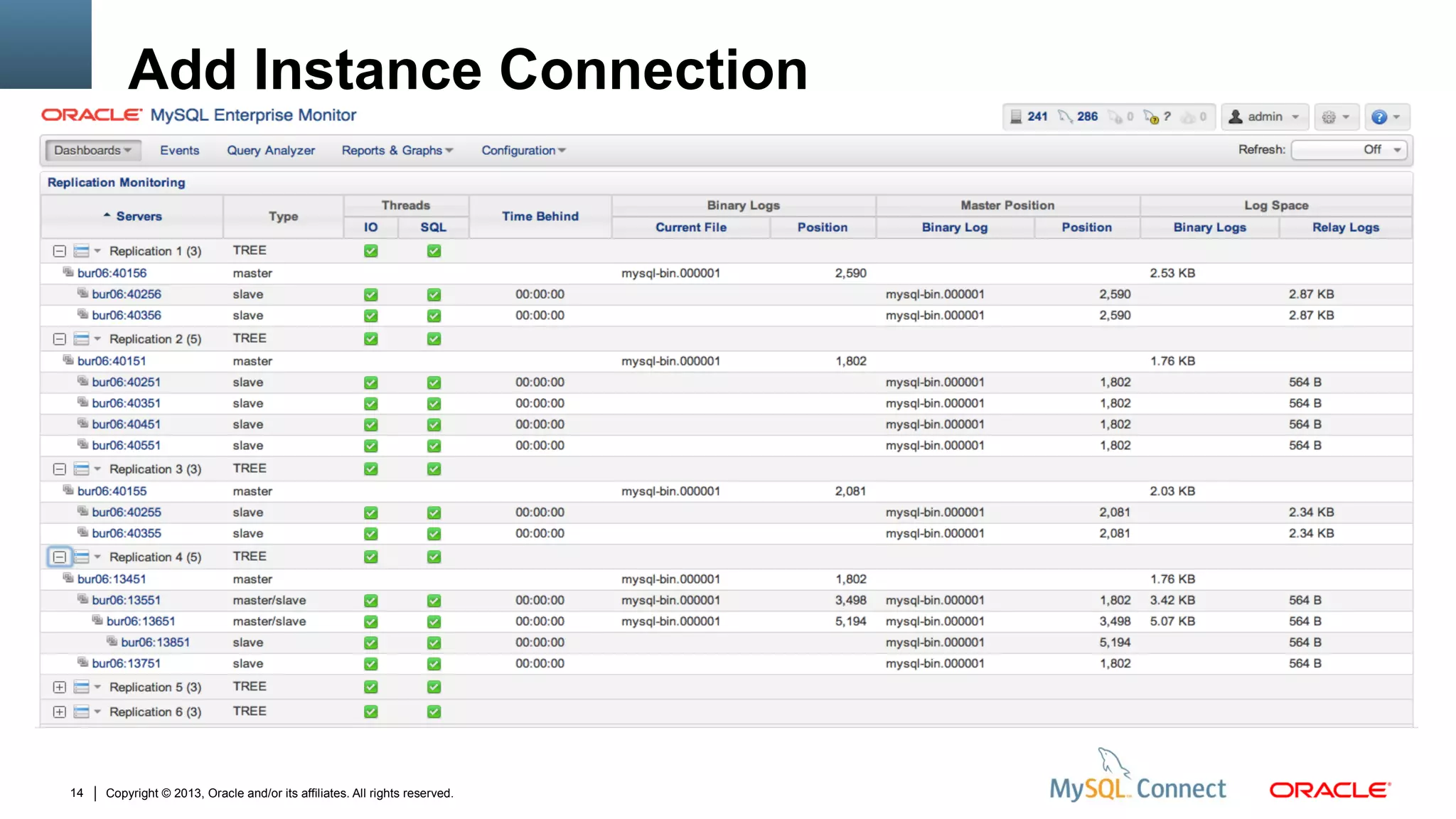Image resolution: width=1456 pixels, height=819 pixels.
Task: Open server link bur06:40156
Action: coord(112,273)
